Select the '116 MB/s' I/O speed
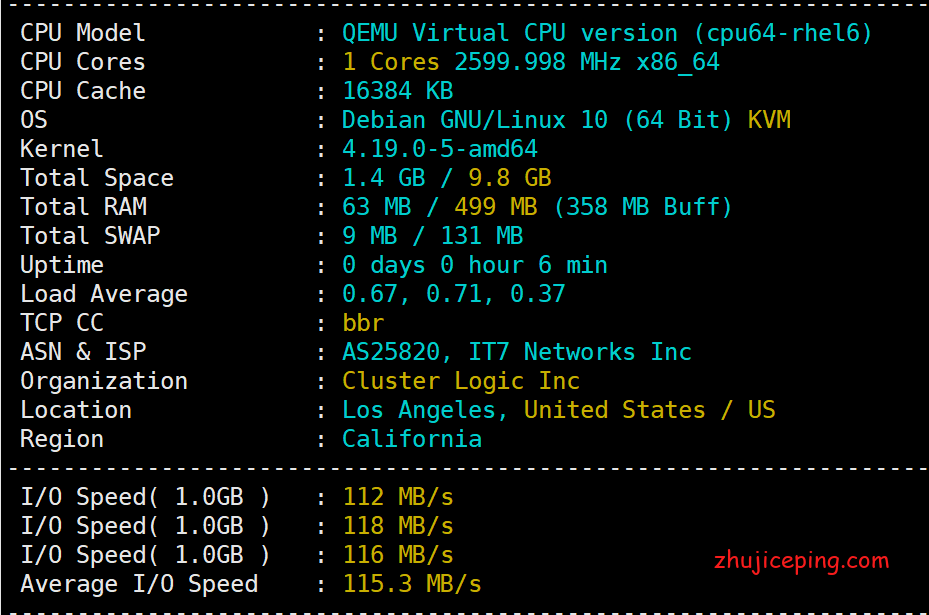This screenshot has height=615, width=929. 398,555
